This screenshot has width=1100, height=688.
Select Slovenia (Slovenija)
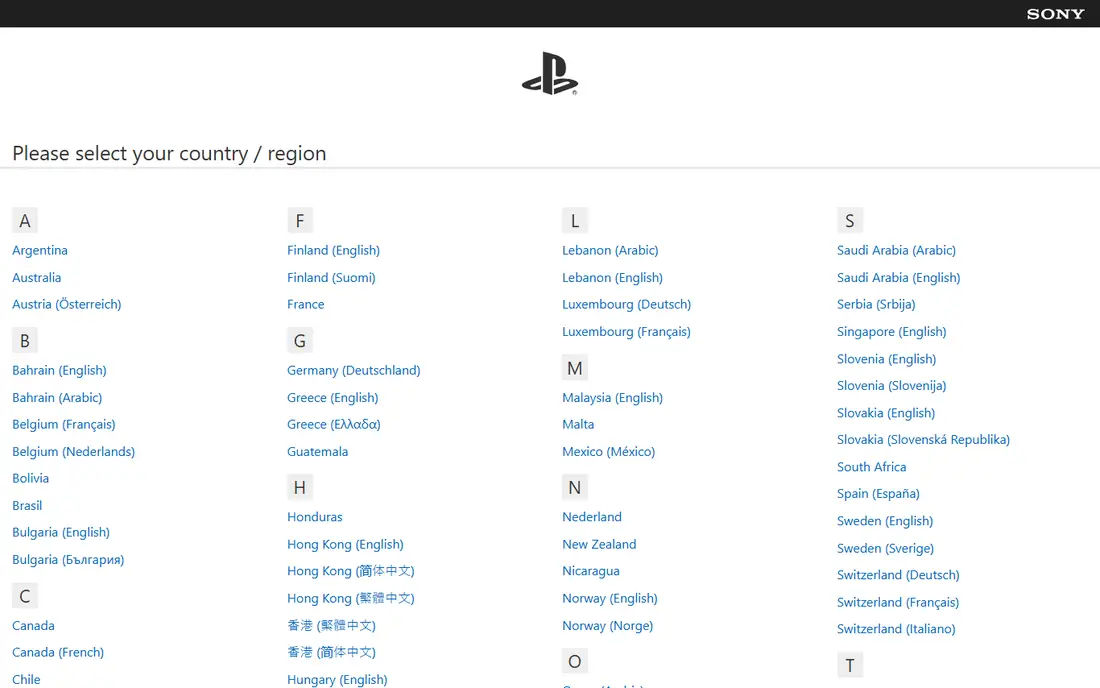pyautogui.click(x=892, y=386)
